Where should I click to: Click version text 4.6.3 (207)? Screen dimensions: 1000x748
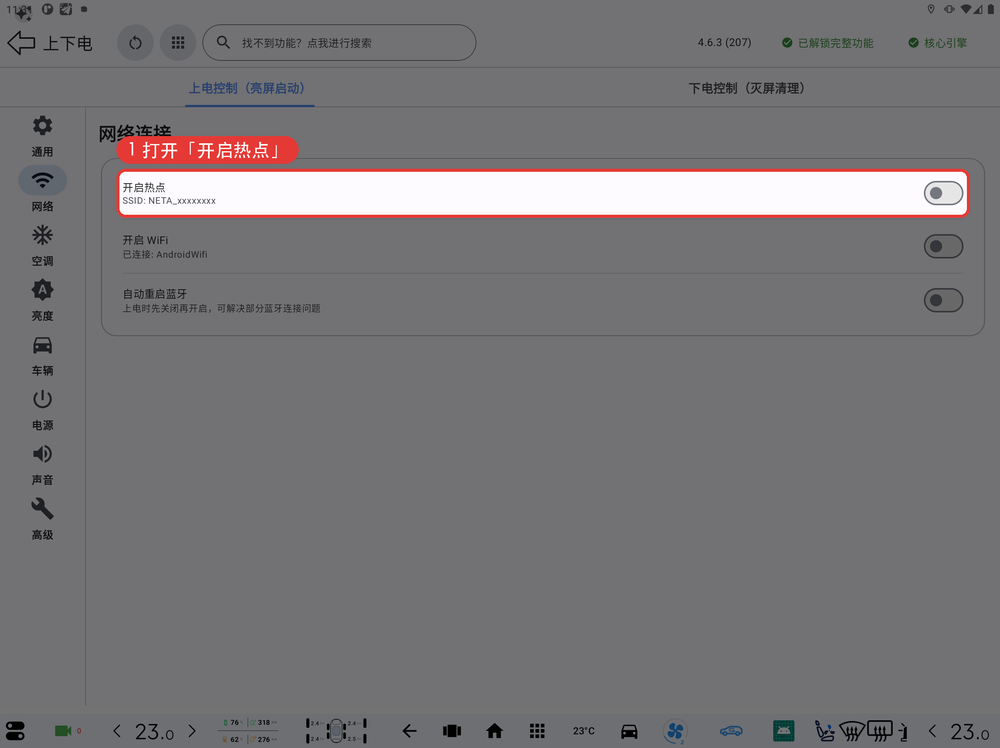(724, 43)
